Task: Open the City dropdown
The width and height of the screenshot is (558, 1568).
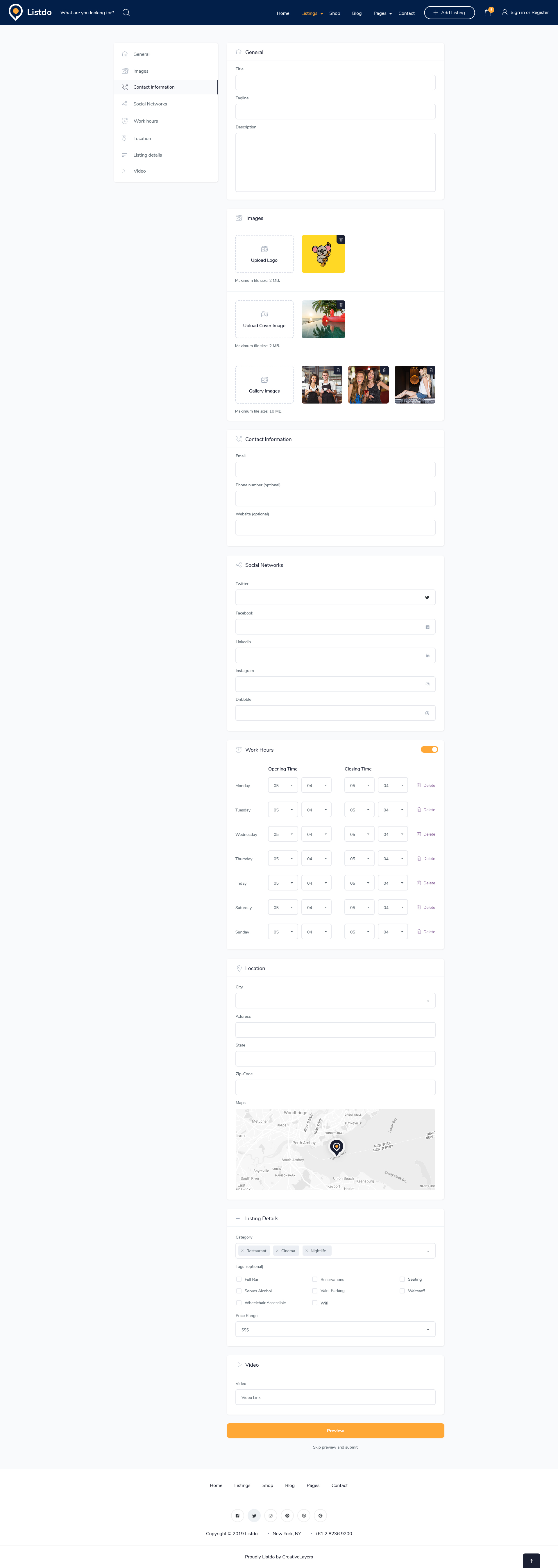Action: tap(335, 1001)
